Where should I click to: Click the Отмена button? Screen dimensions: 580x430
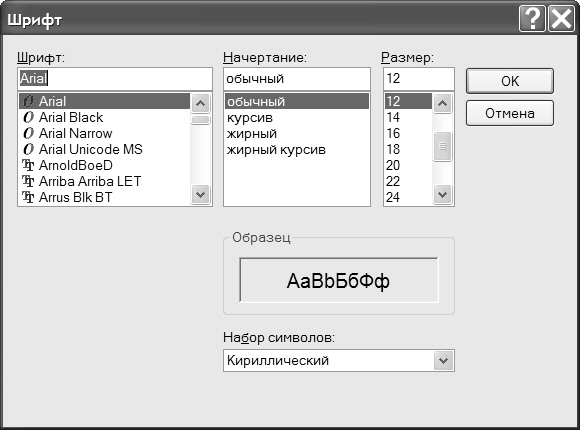coord(510,113)
